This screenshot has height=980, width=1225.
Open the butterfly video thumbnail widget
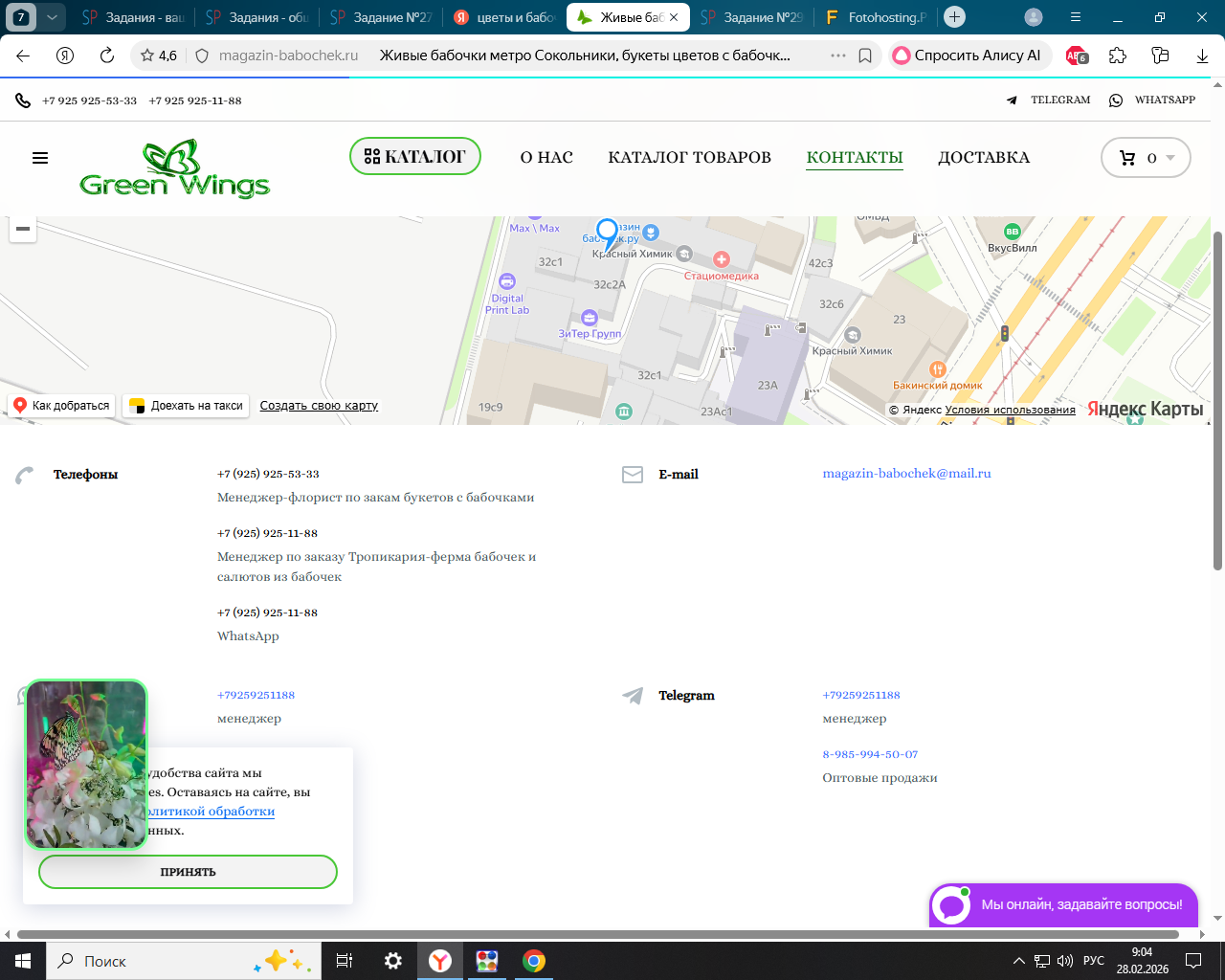(86, 765)
